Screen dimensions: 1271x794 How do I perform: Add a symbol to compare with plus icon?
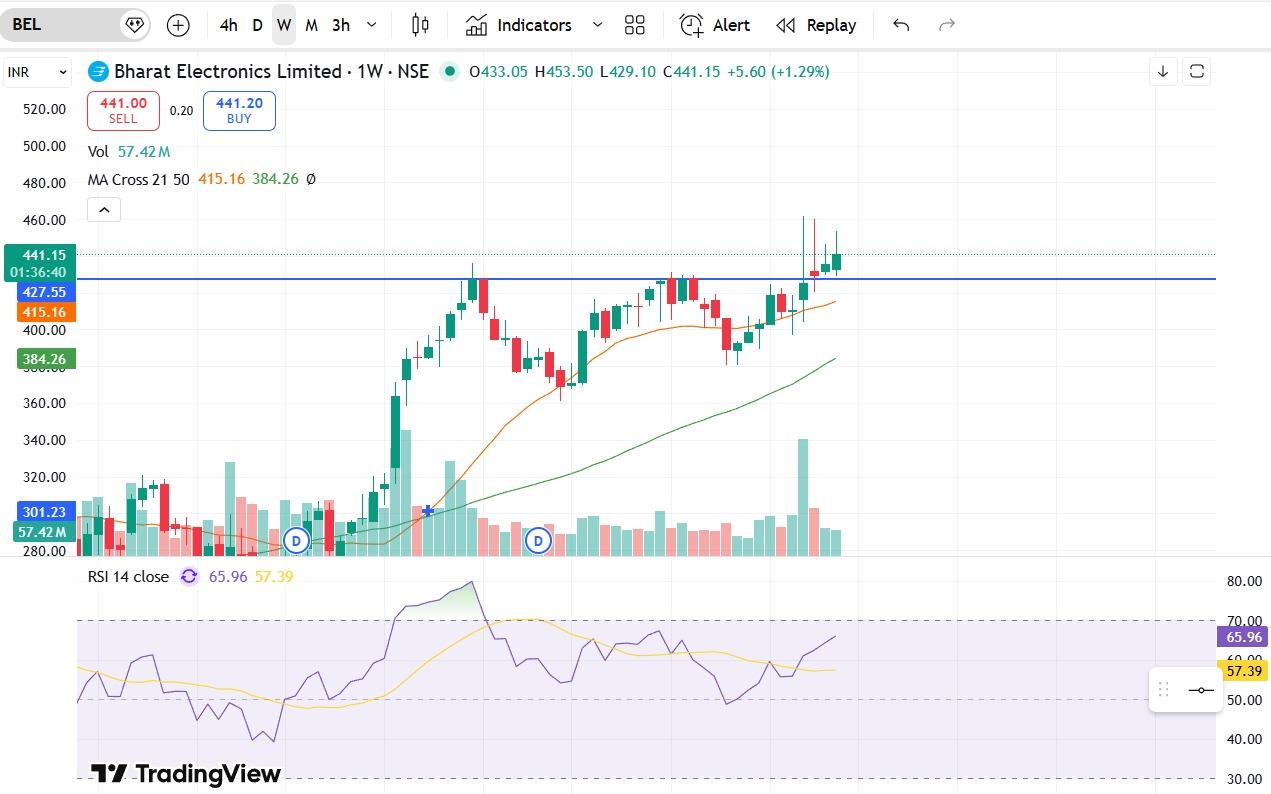tap(178, 25)
